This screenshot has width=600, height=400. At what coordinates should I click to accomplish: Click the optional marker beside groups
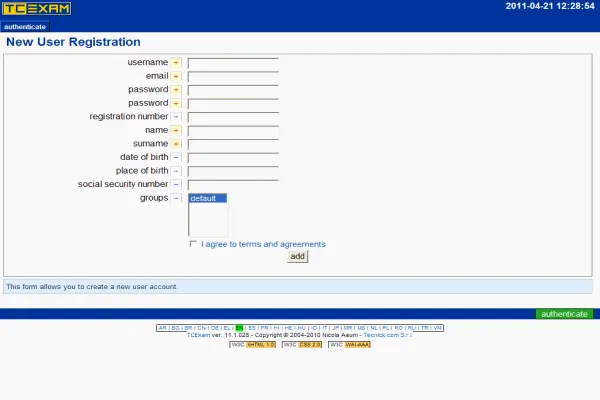(176, 198)
